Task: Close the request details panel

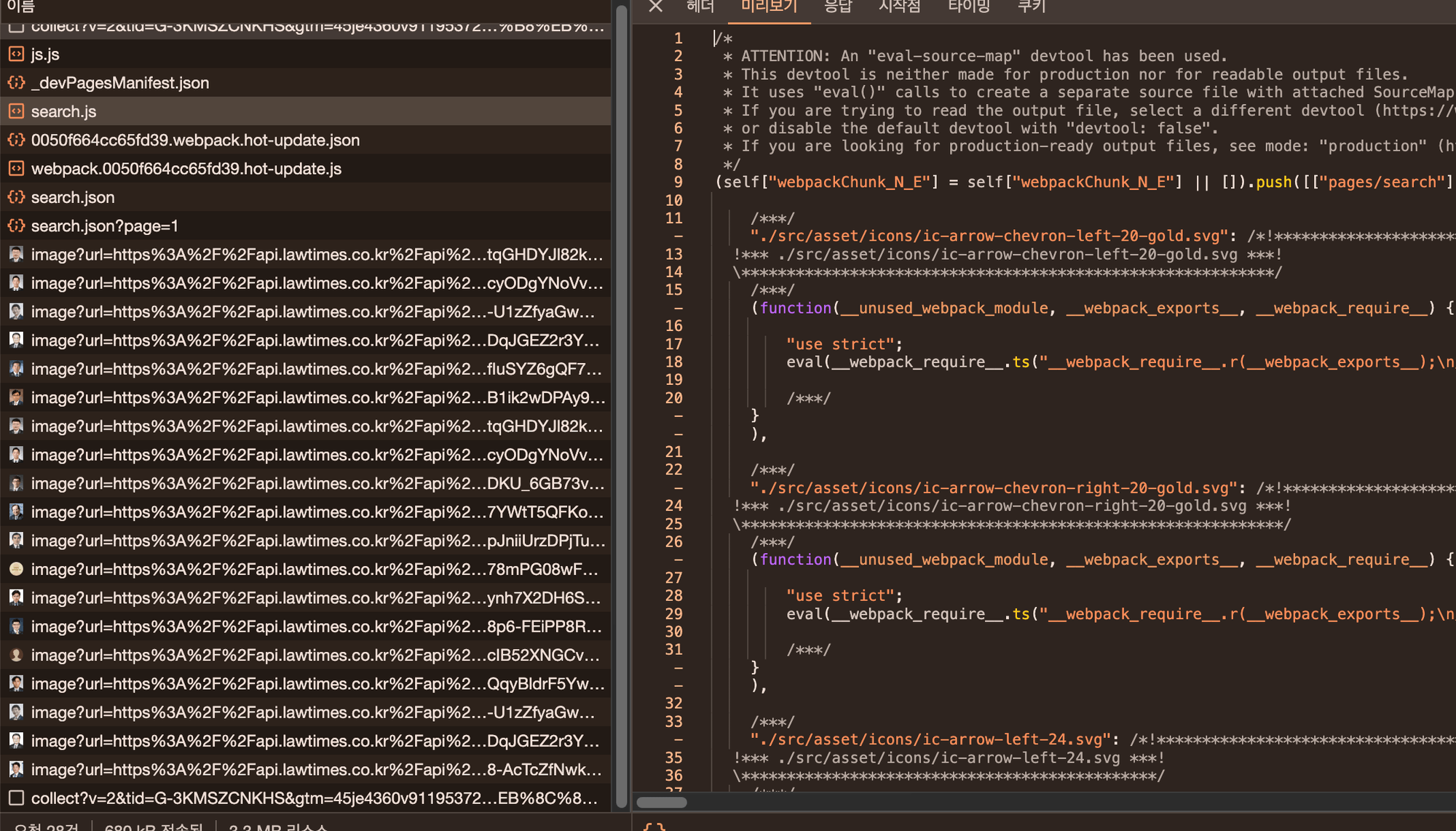Action: point(655,7)
